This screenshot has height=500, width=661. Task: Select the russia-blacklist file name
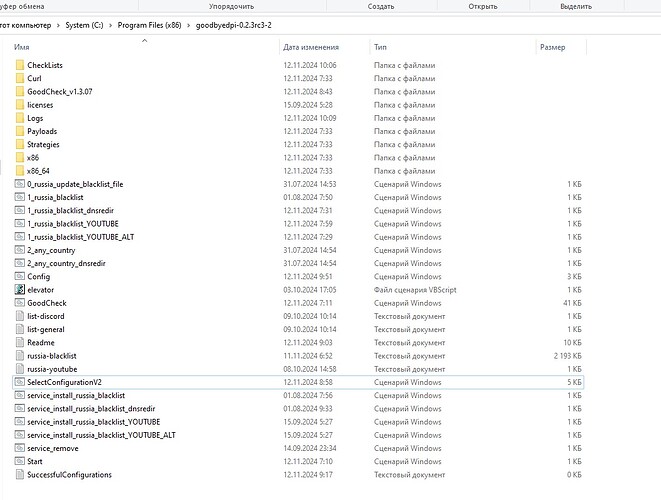pos(52,356)
